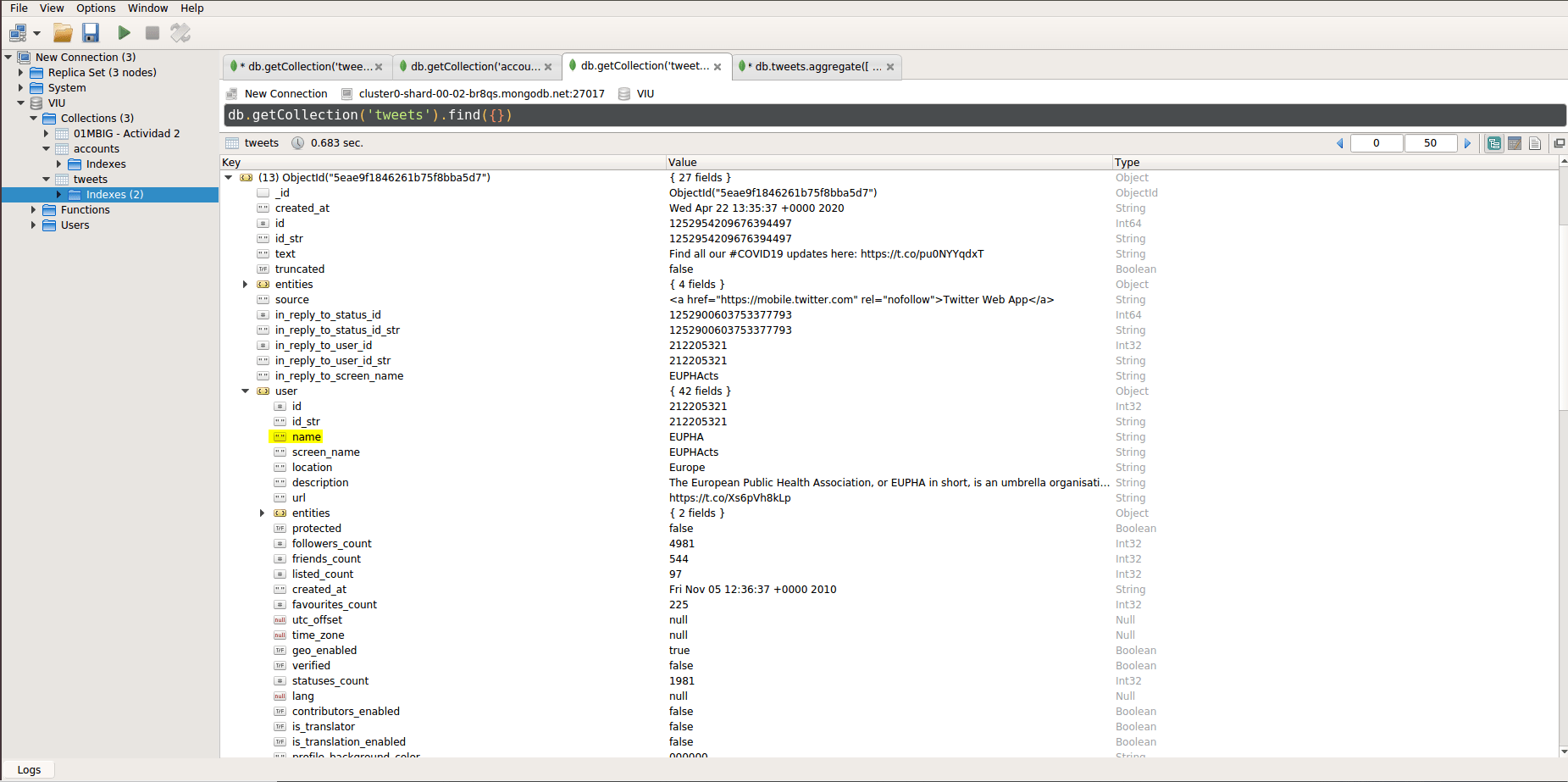1568x782 pixels.
Task: Switch results to table view mode
Action: click(1515, 143)
